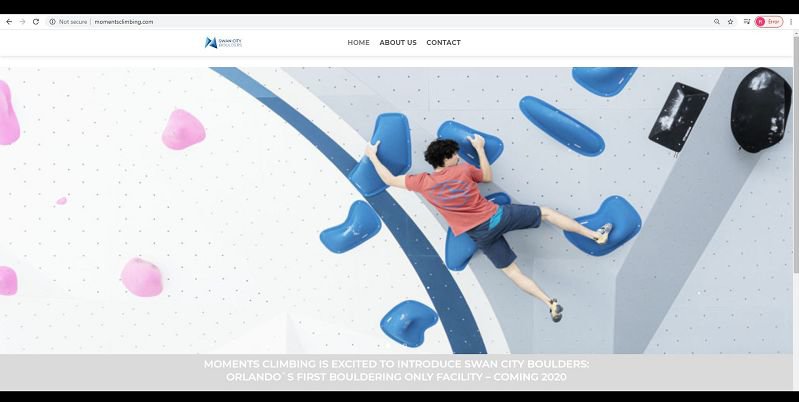Click the browser forward arrow
Image resolution: width=799 pixels, height=402 pixels.
22,22
